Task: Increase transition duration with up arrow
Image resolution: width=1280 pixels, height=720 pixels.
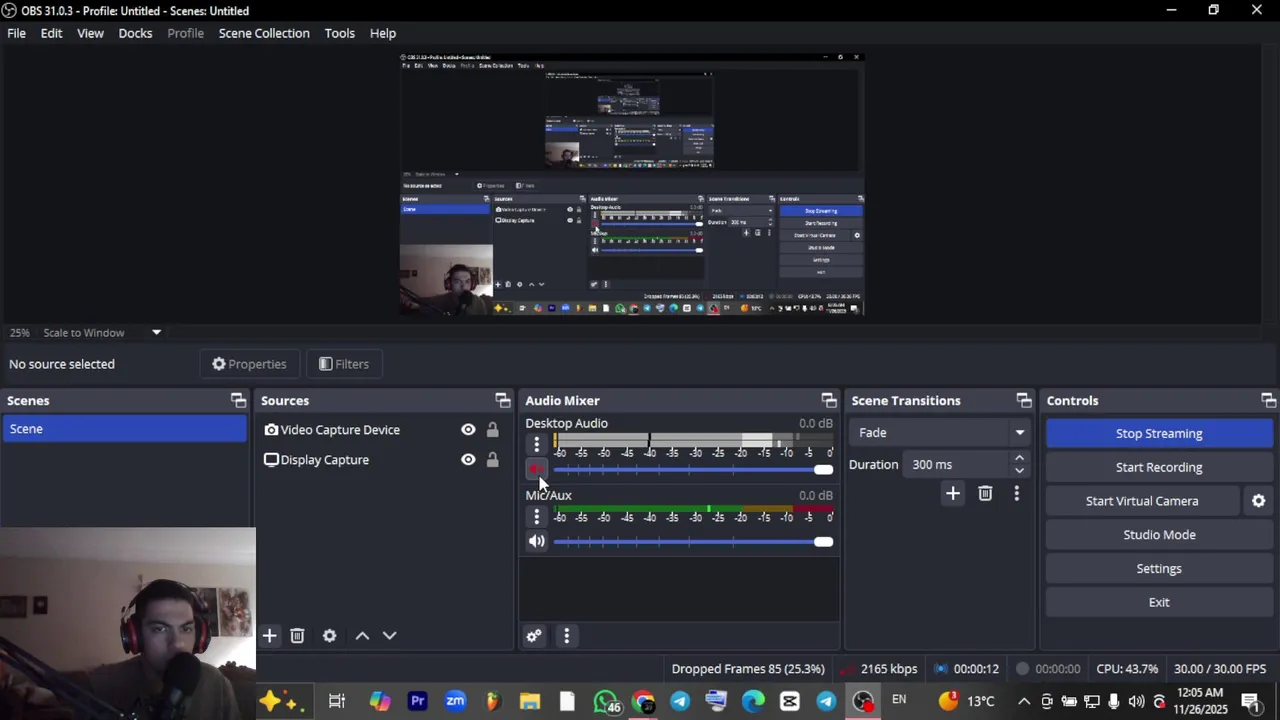Action: pyautogui.click(x=1019, y=459)
